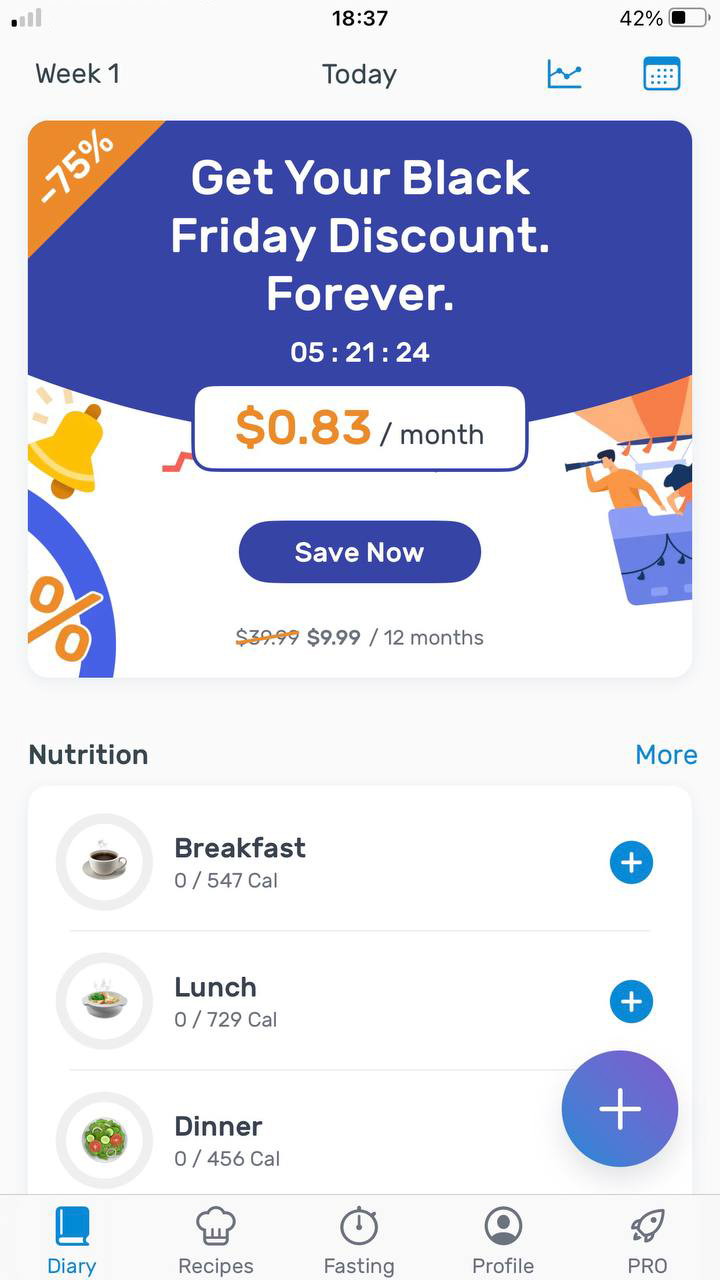
Task: Add food to Lunch with plus icon
Action: click(631, 1001)
